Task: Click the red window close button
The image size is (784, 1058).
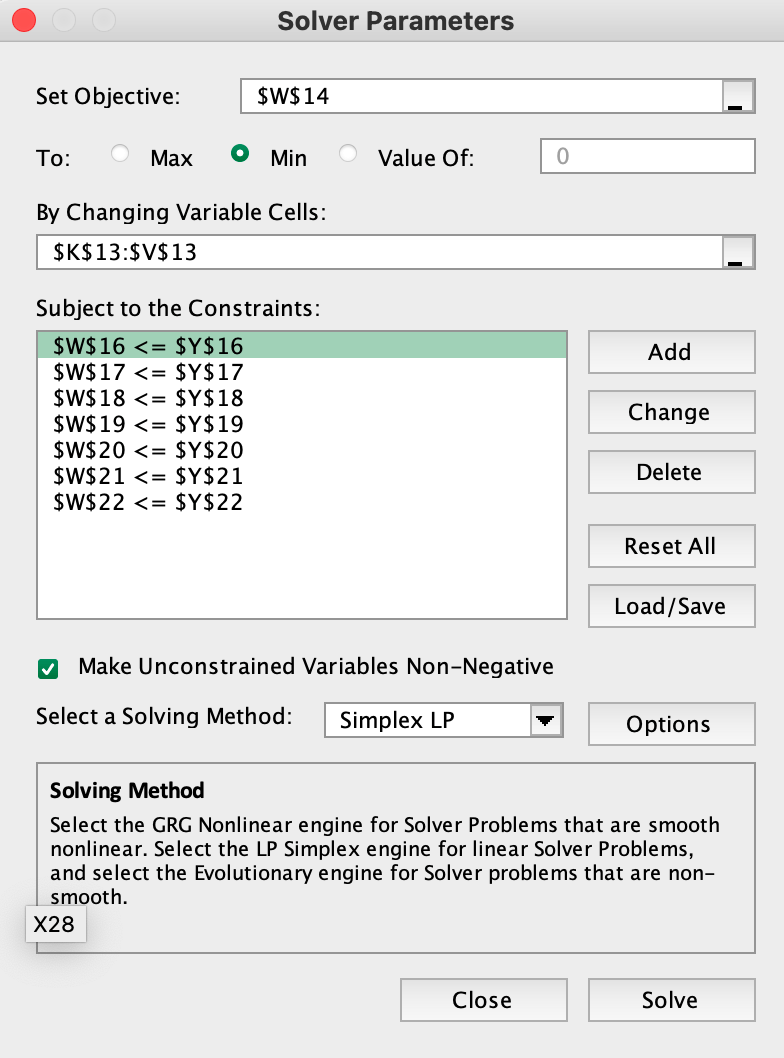Action: coord(24,20)
